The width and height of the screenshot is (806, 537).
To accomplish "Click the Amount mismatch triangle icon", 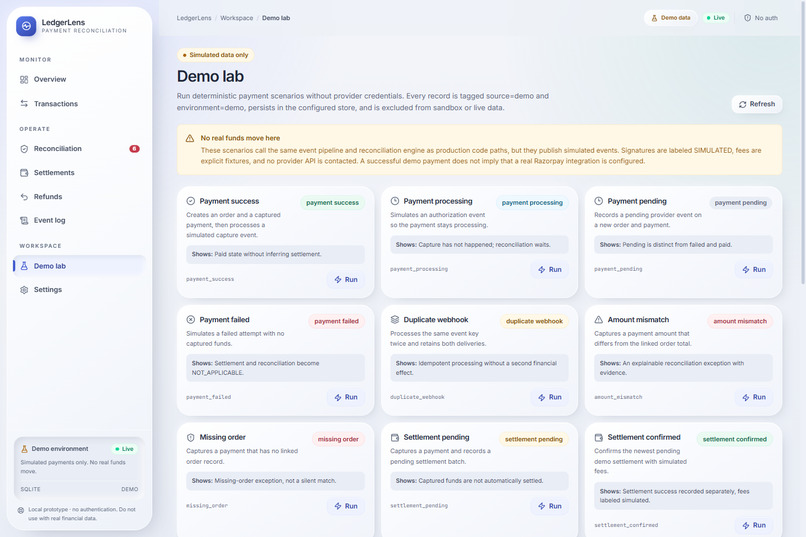I will [x=599, y=320].
